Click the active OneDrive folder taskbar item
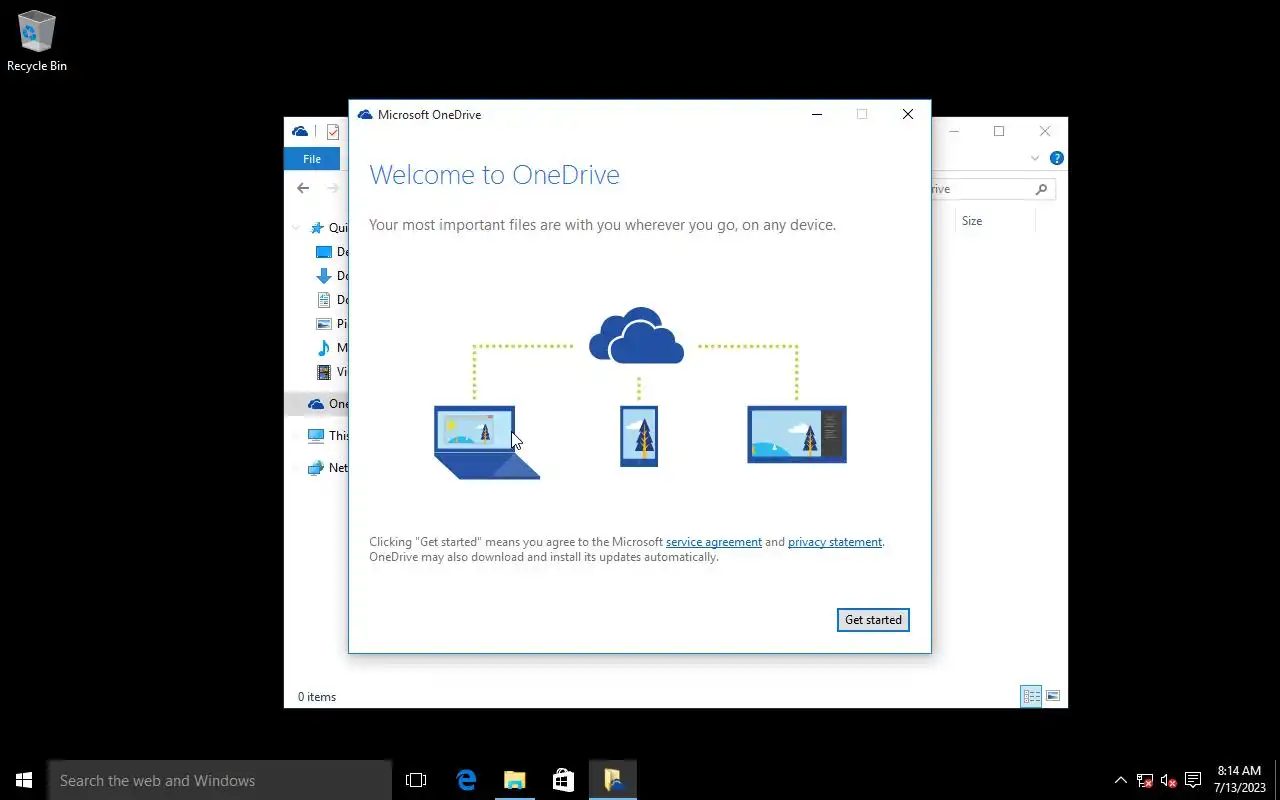 click(x=612, y=780)
